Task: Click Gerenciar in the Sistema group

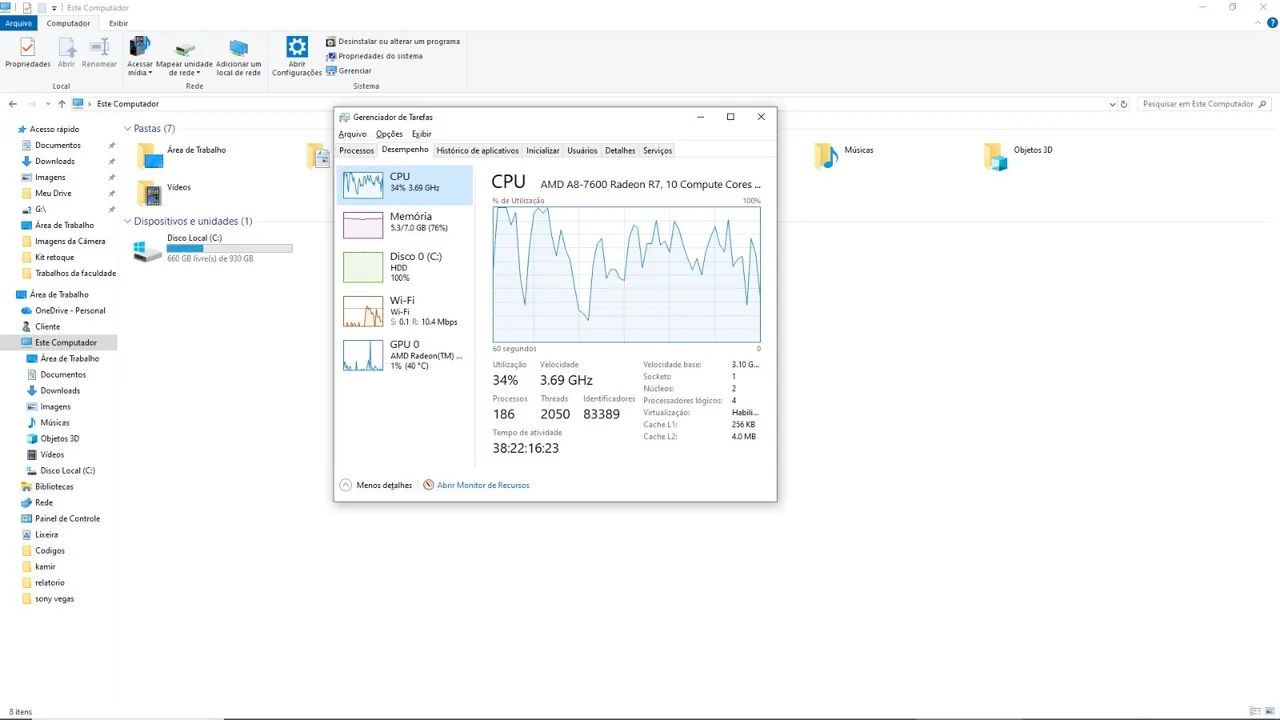Action: [349, 71]
